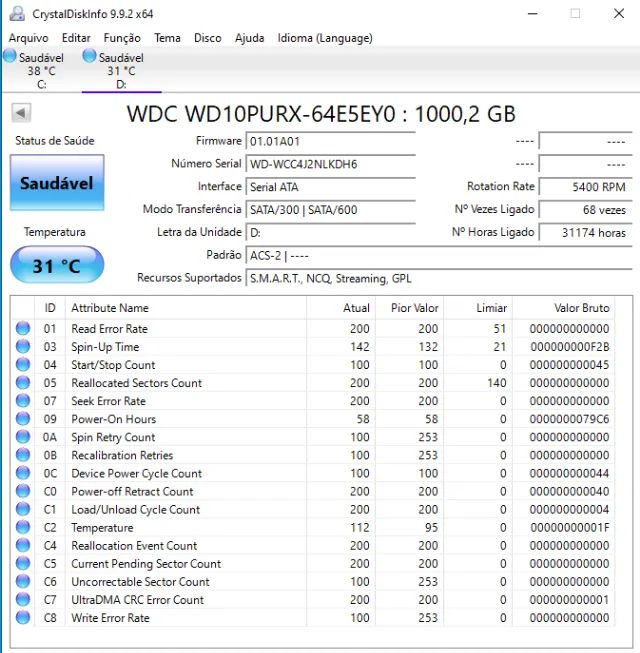Switch to the D: disk tab
This screenshot has width=640, height=653.
[121, 70]
